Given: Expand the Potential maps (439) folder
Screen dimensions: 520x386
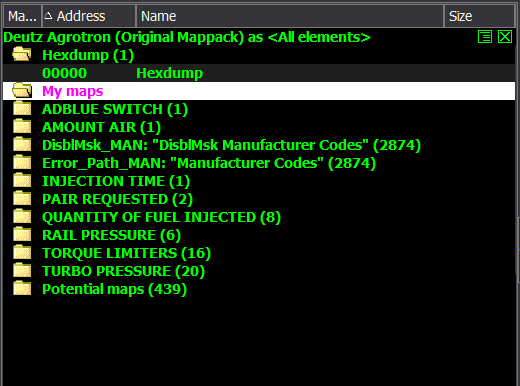Looking at the screenshot, I should coord(114,289).
